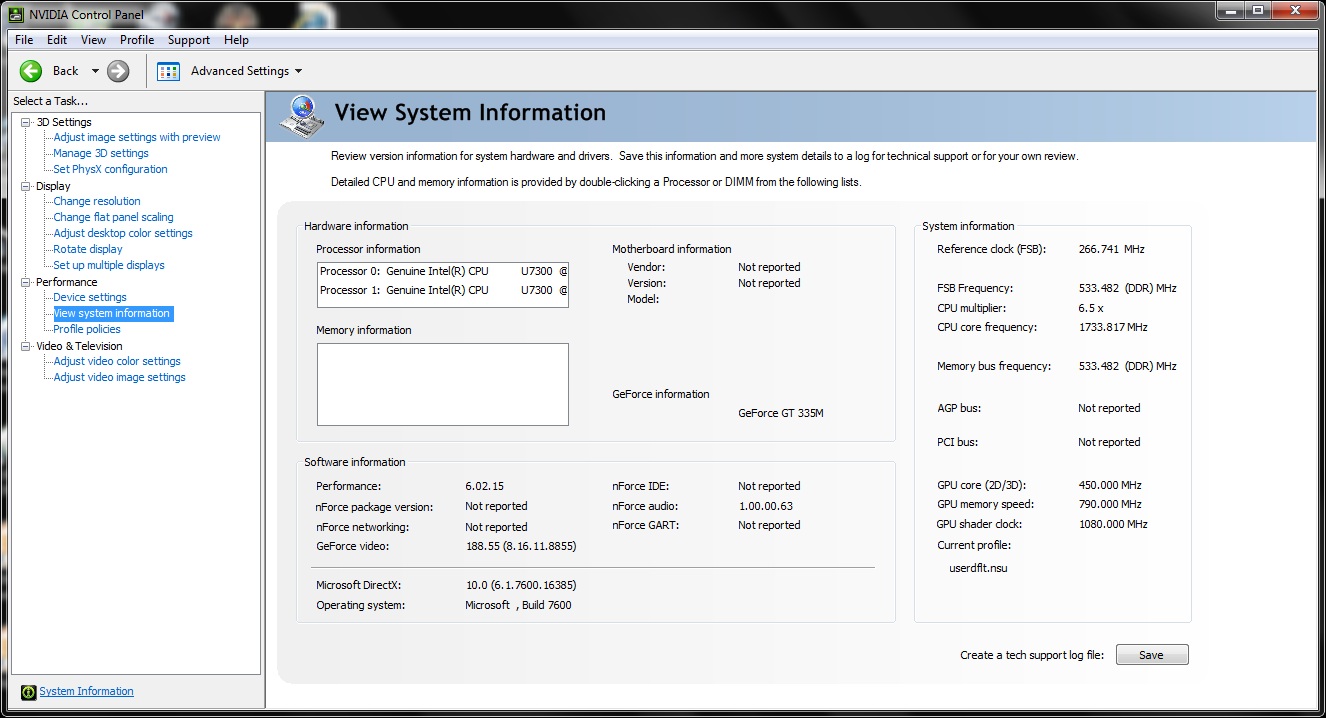Click the Performance 6.02.15 version value
Viewport: 1326px width, 718px height.
click(x=485, y=486)
